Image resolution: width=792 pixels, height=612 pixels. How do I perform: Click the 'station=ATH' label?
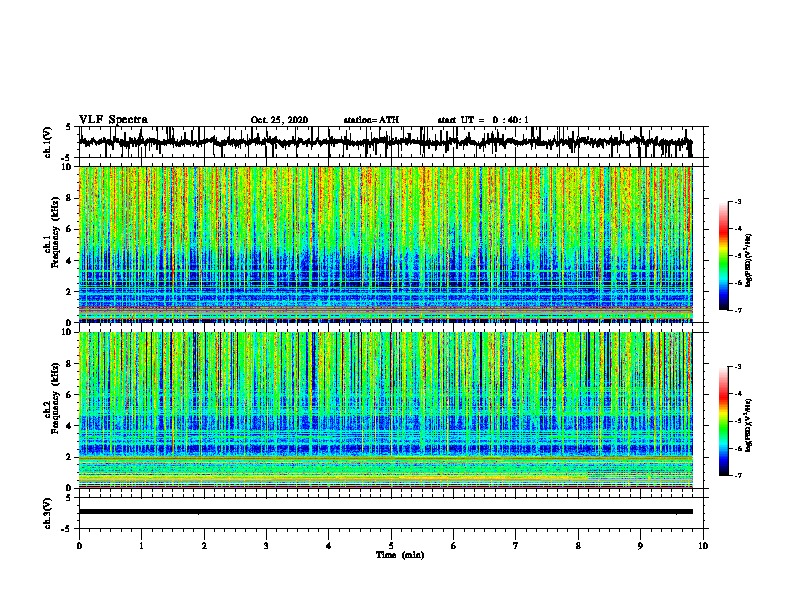tap(371, 120)
